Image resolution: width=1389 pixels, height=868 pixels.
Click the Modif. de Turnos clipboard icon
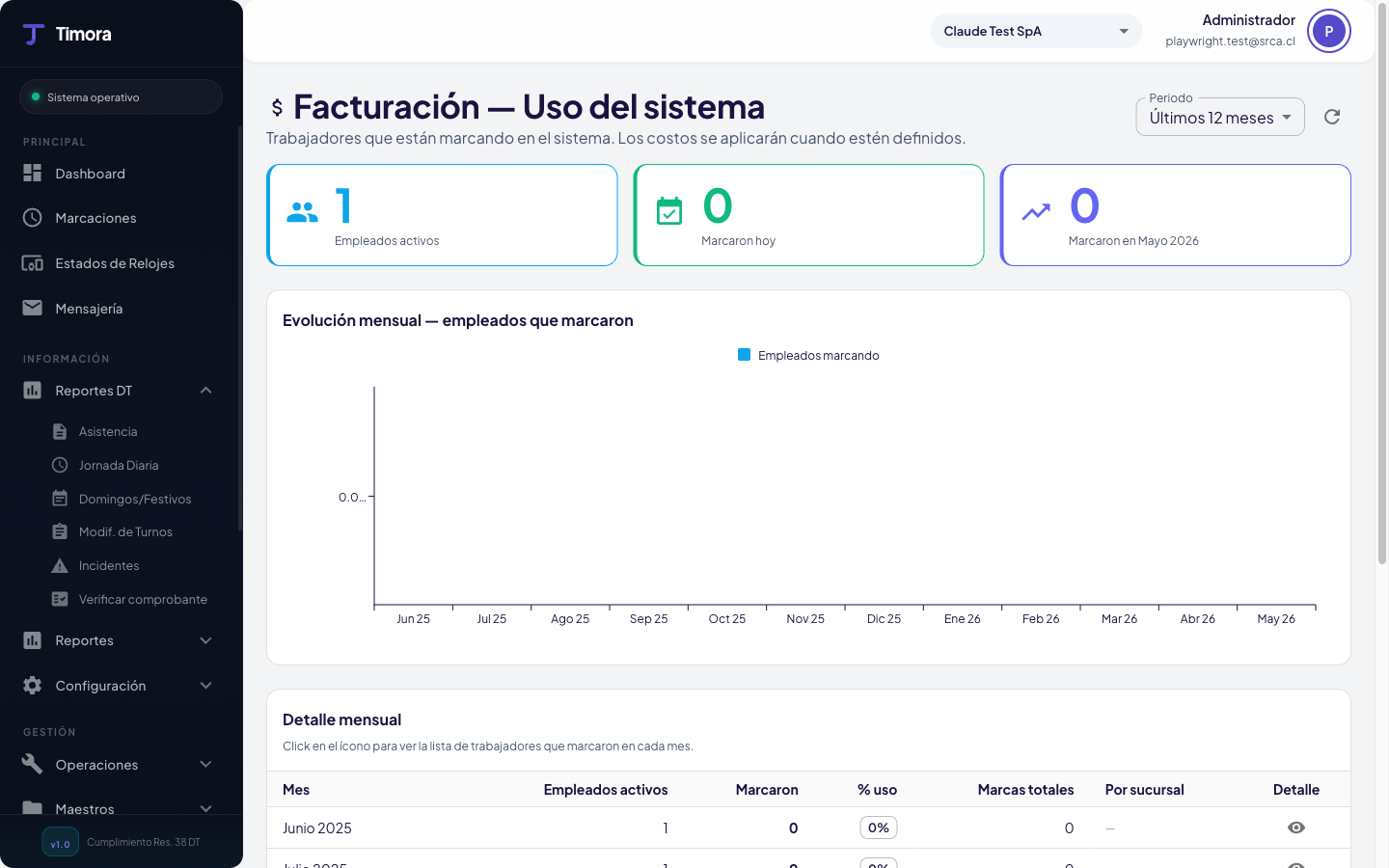(x=60, y=531)
